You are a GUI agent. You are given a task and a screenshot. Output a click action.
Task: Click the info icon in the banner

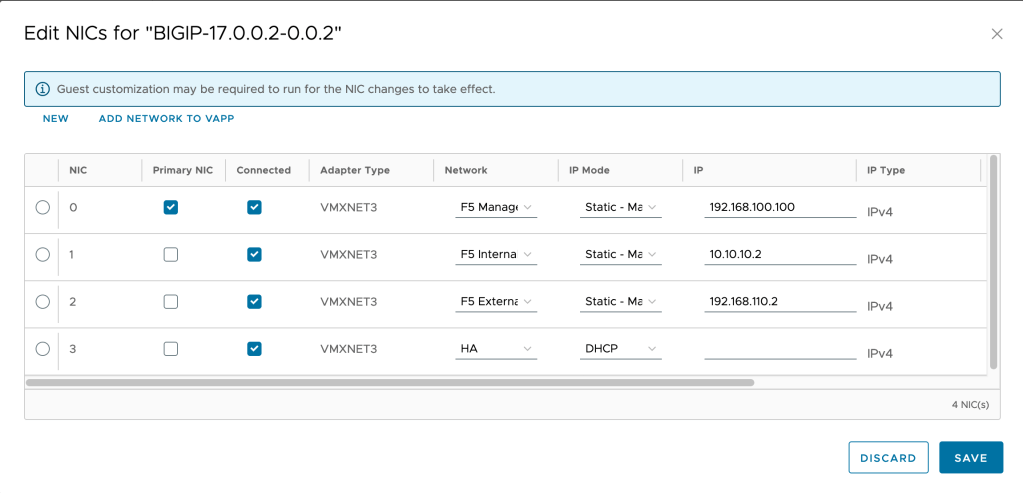point(42,89)
